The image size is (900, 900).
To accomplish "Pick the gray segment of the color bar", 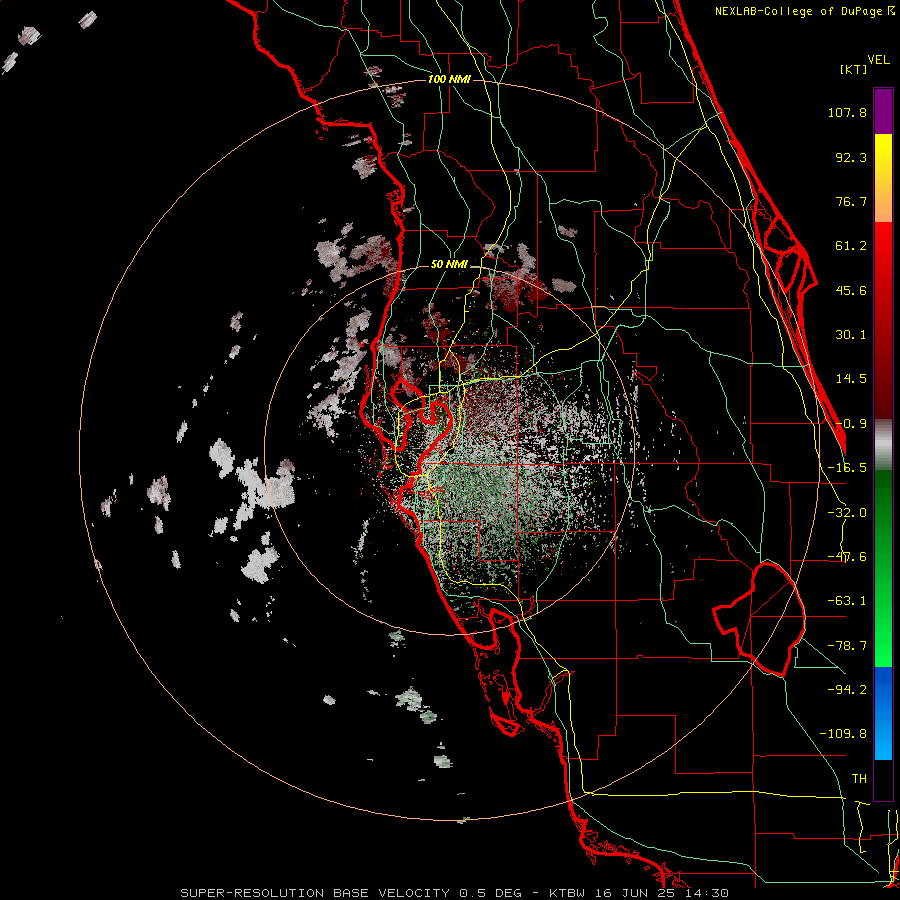I will click(x=883, y=445).
